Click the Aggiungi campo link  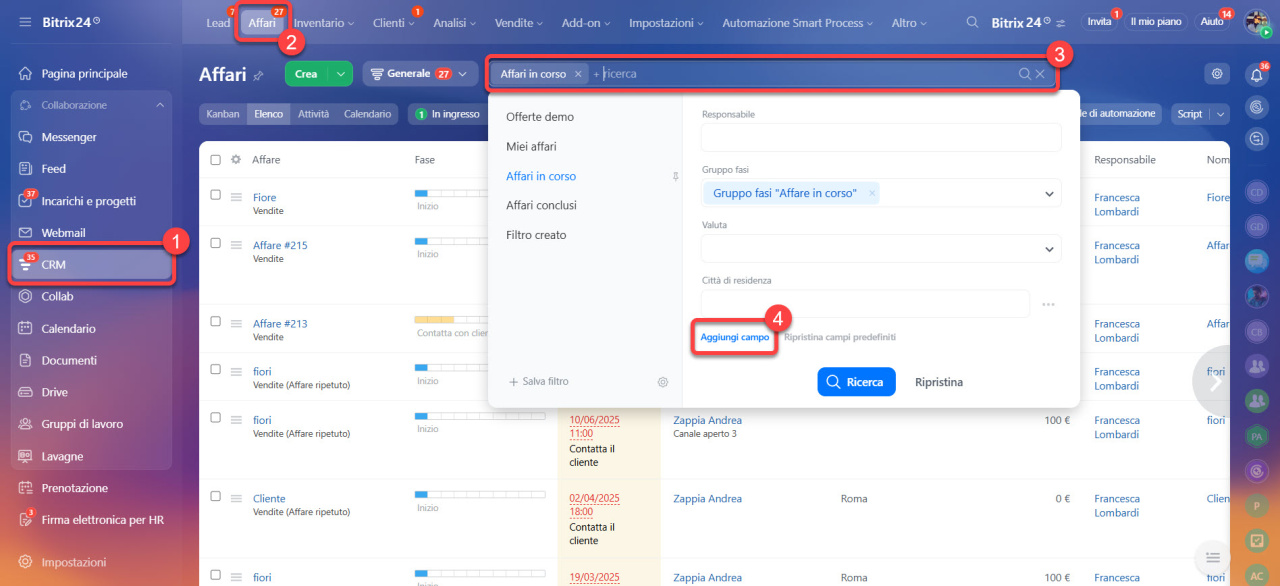tap(735, 338)
